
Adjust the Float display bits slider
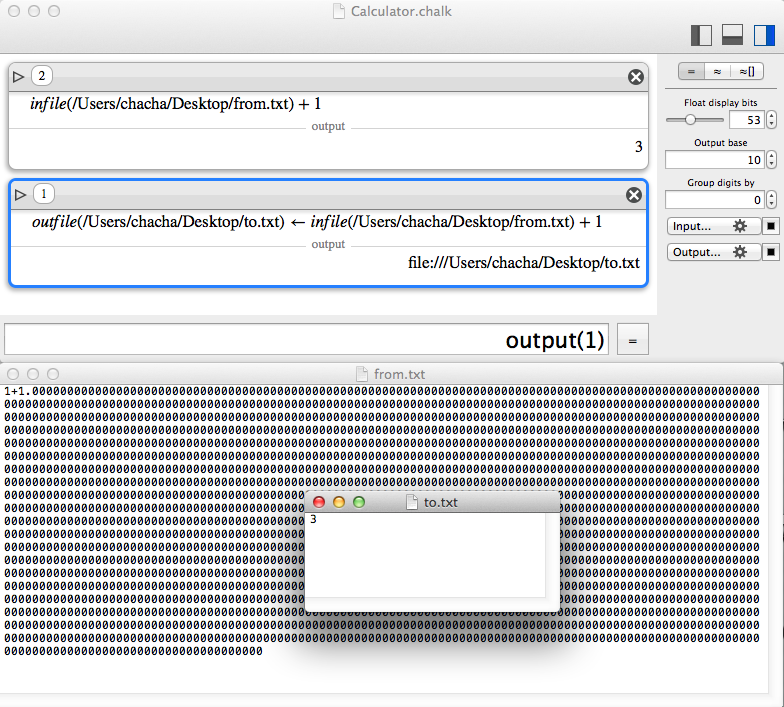(690, 120)
